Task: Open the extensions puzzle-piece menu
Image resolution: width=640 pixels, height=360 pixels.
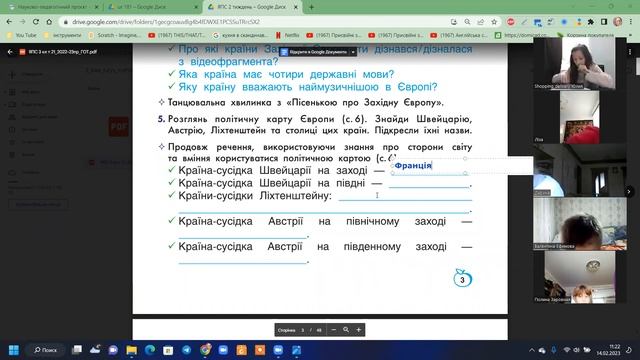Action: (x=591, y=22)
